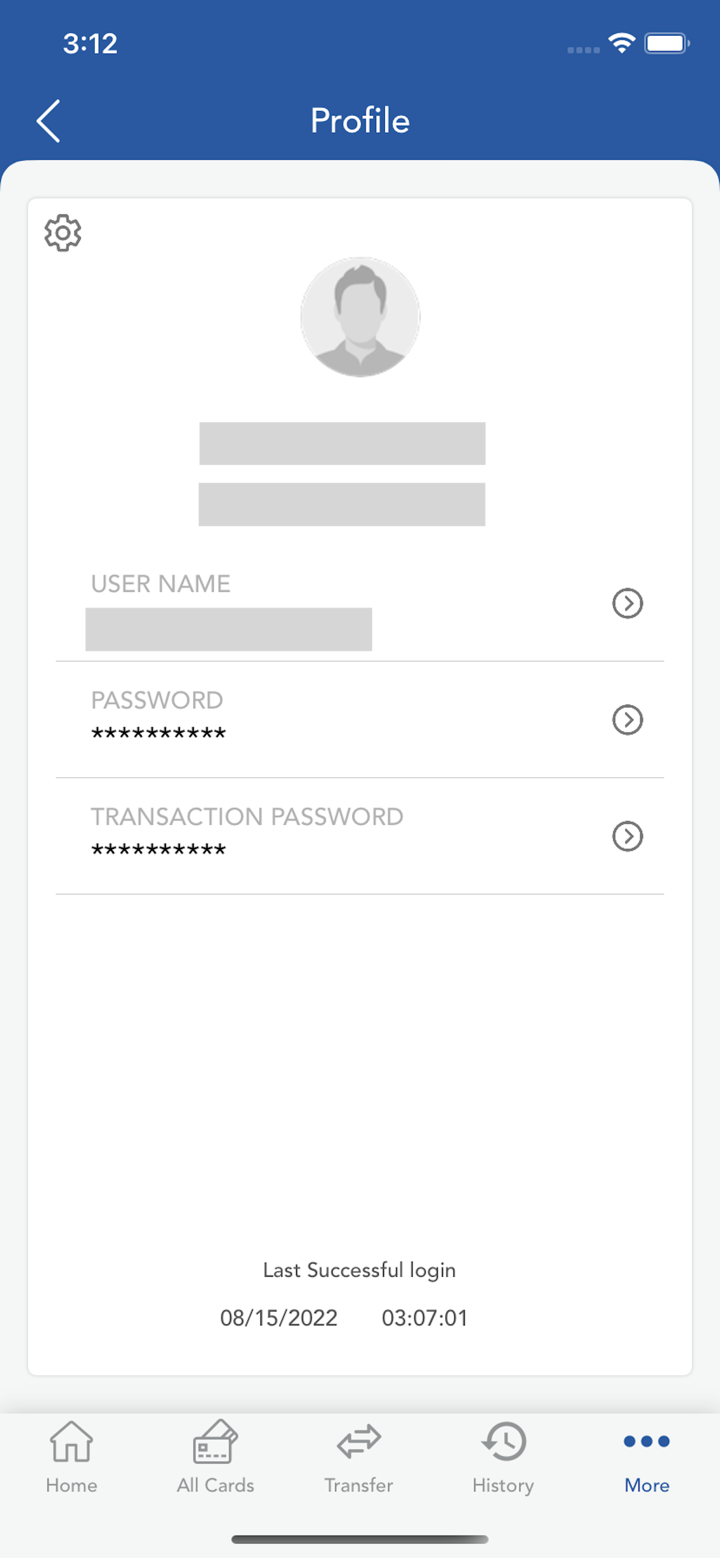Open profile settings gear icon
Image resolution: width=720 pixels, height=1558 pixels.
(63, 232)
